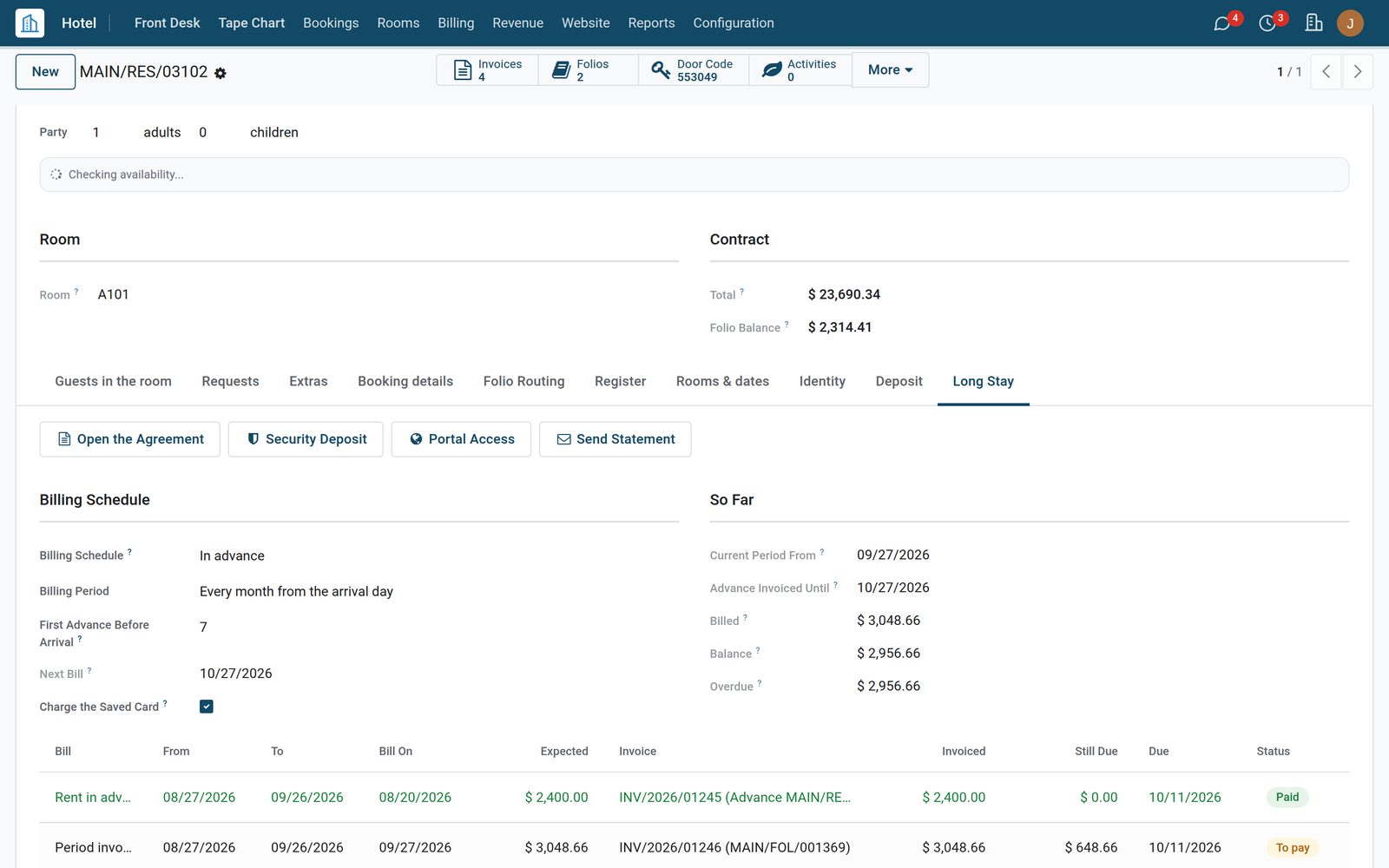The width and height of the screenshot is (1389, 868).
Task: Click Security Deposit button
Action: [x=306, y=439]
